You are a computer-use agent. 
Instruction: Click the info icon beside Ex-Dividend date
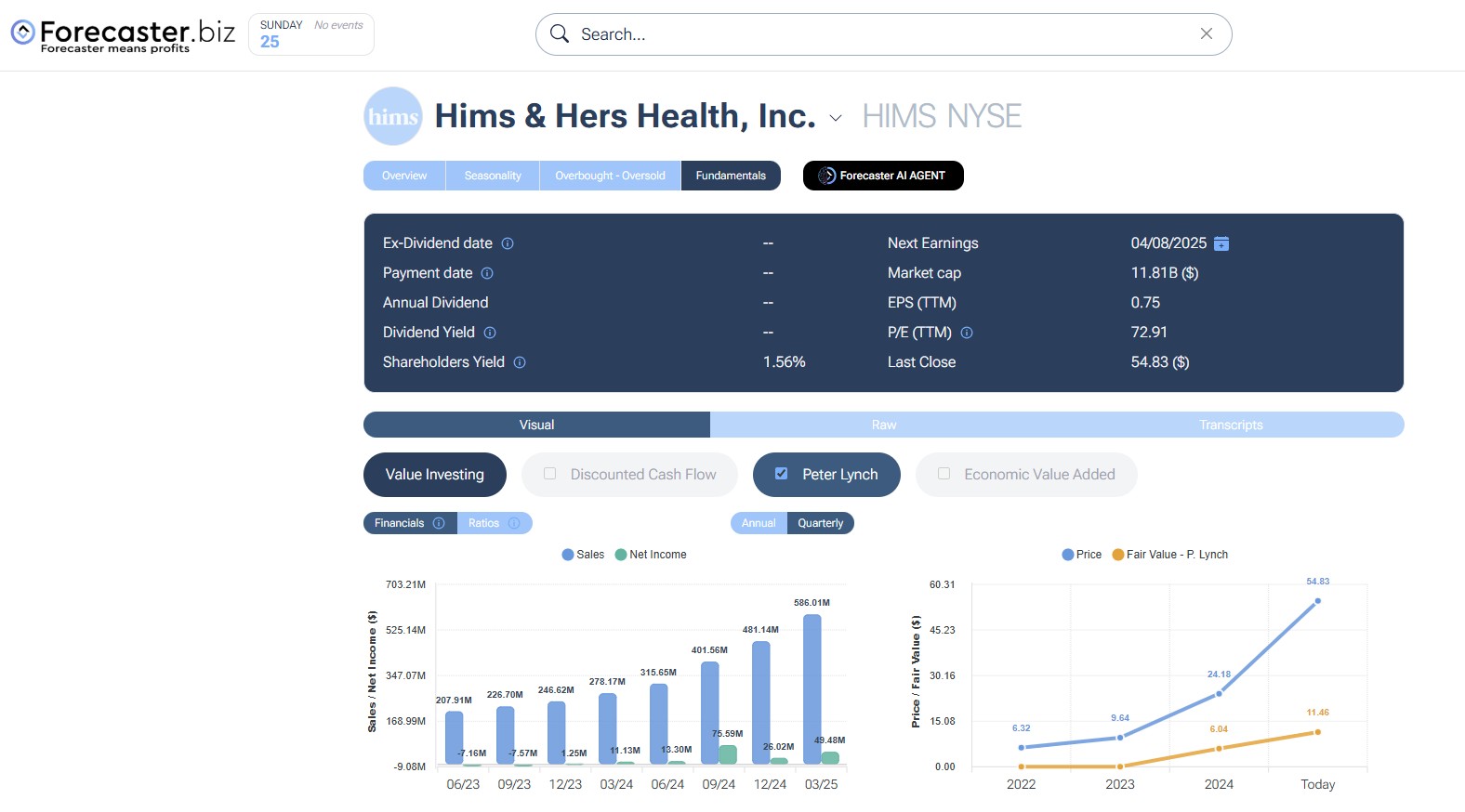508,243
